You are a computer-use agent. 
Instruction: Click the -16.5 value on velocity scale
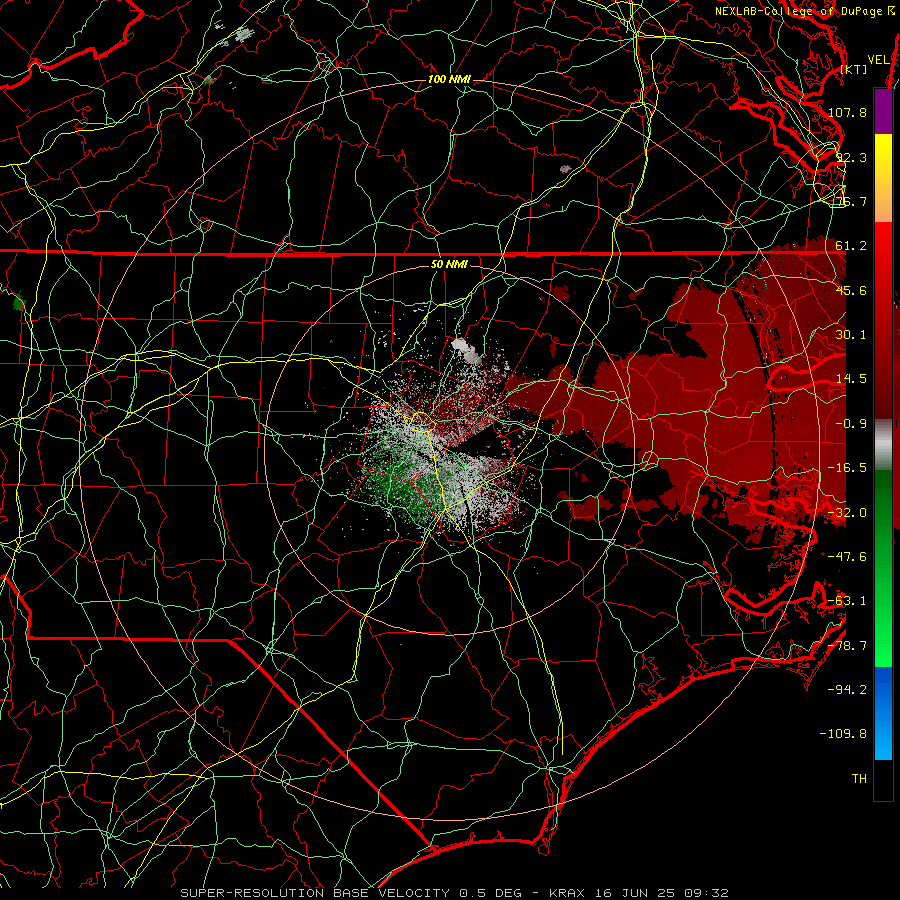[847, 468]
